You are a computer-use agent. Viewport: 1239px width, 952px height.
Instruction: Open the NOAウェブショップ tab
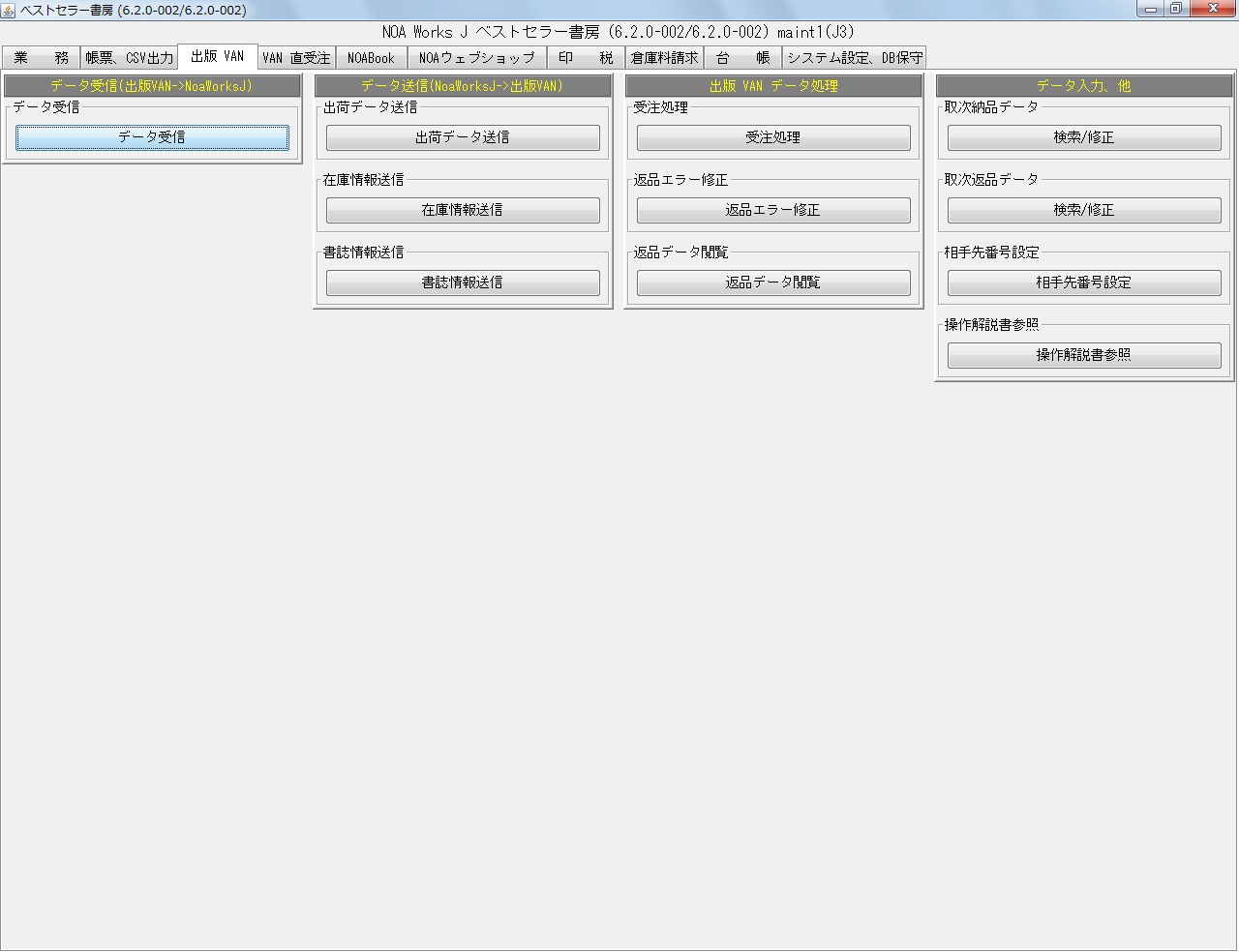[x=476, y=57]
